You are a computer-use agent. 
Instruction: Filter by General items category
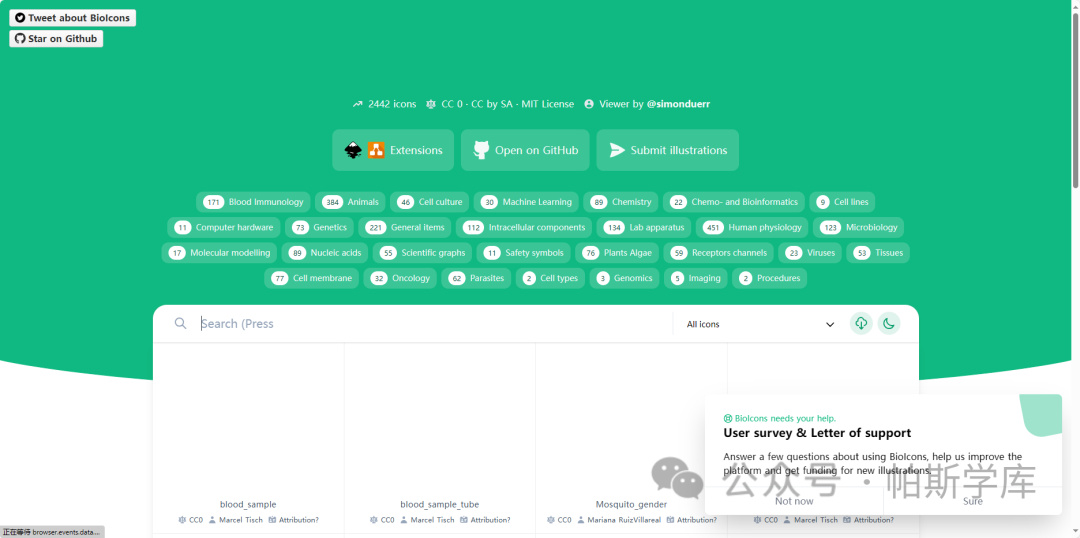[x=405, y=227]
